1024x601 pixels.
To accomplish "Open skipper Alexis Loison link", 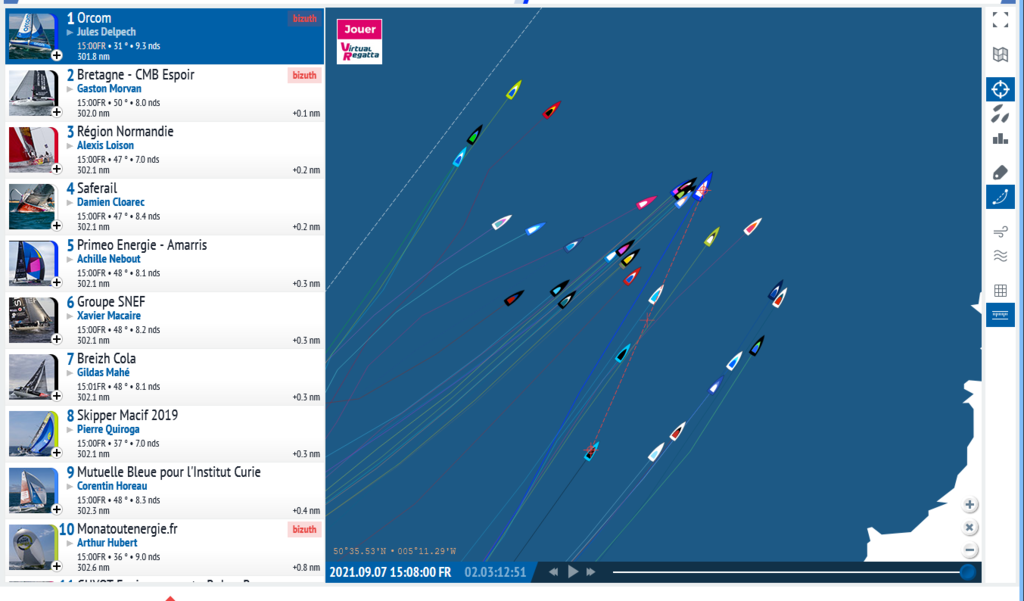I will [x=106, y=146].
